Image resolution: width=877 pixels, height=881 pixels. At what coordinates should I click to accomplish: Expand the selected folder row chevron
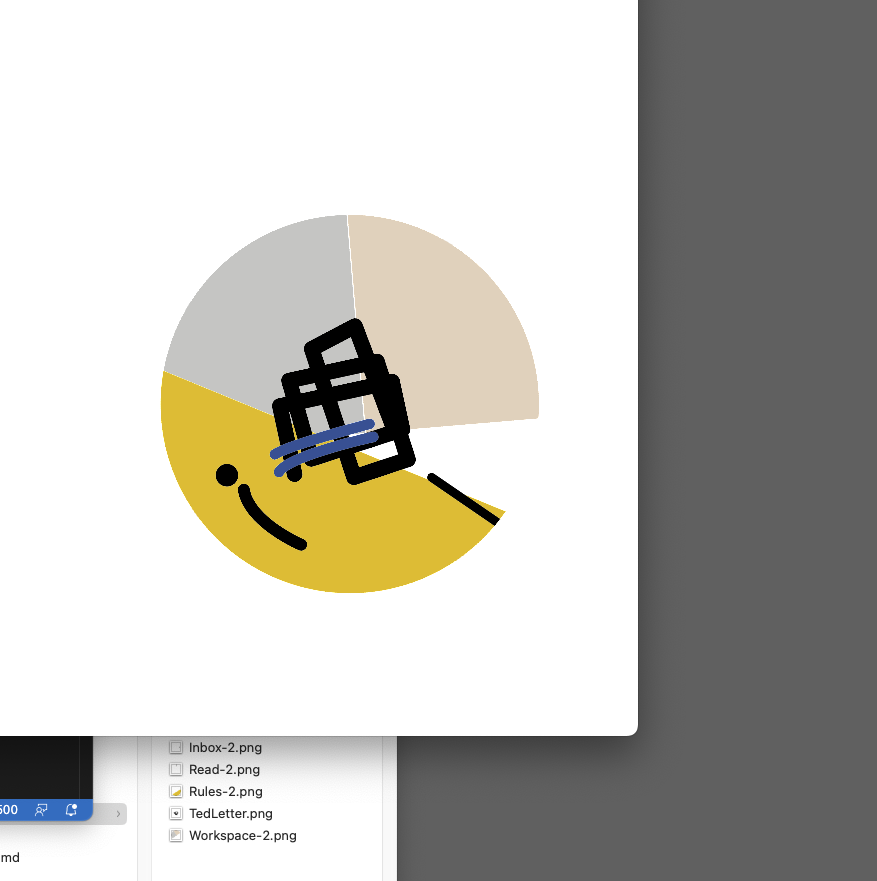118,814
